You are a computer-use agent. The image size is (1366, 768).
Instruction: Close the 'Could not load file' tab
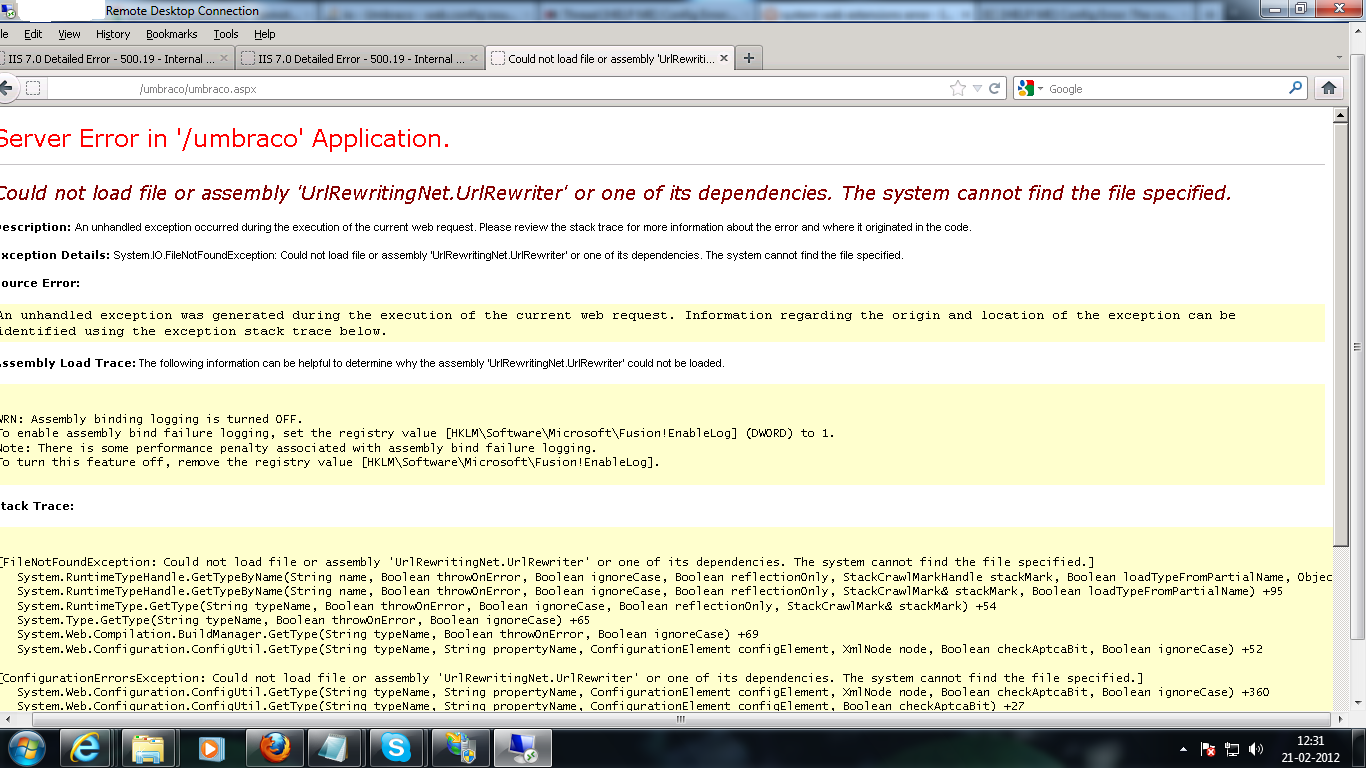(x=724, y=58)
